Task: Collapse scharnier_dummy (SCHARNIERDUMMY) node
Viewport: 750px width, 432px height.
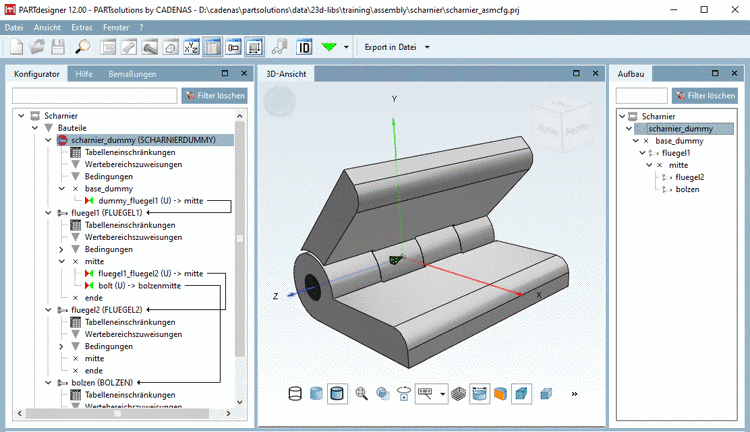Action: [x=48, y=140]
